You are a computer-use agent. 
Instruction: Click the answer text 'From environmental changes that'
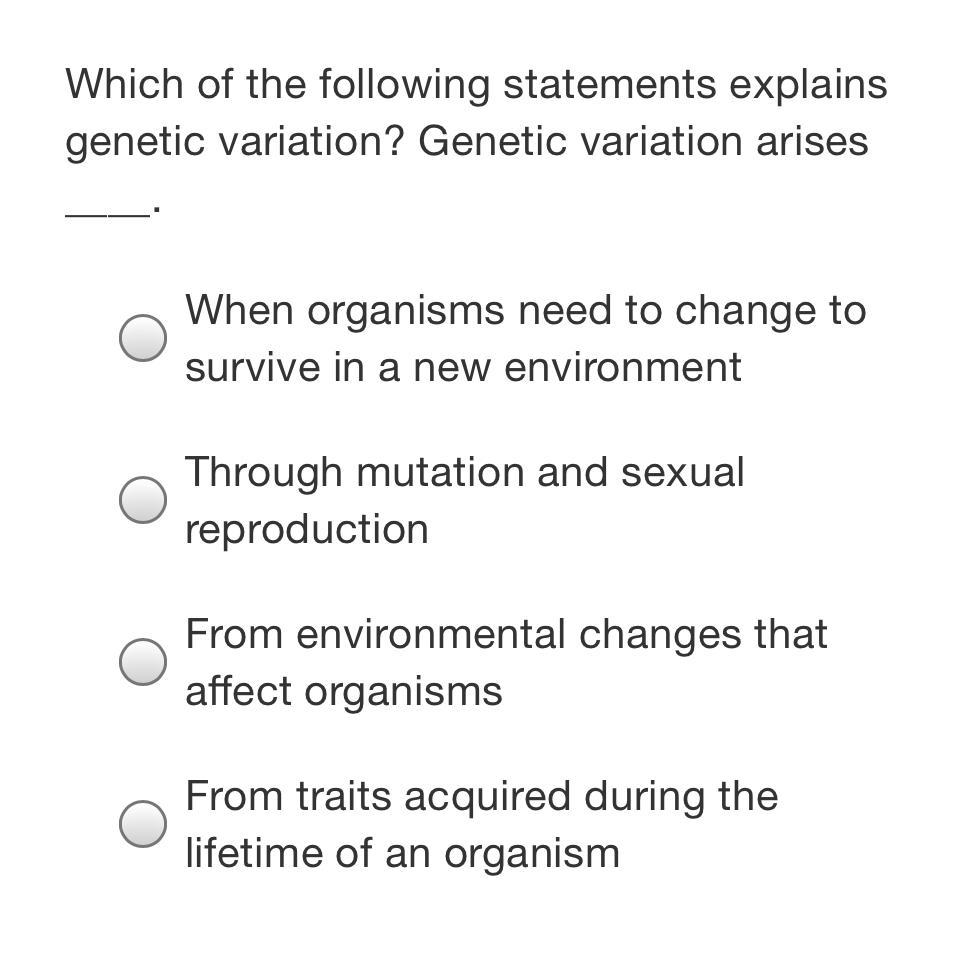[x=506, y=634]
